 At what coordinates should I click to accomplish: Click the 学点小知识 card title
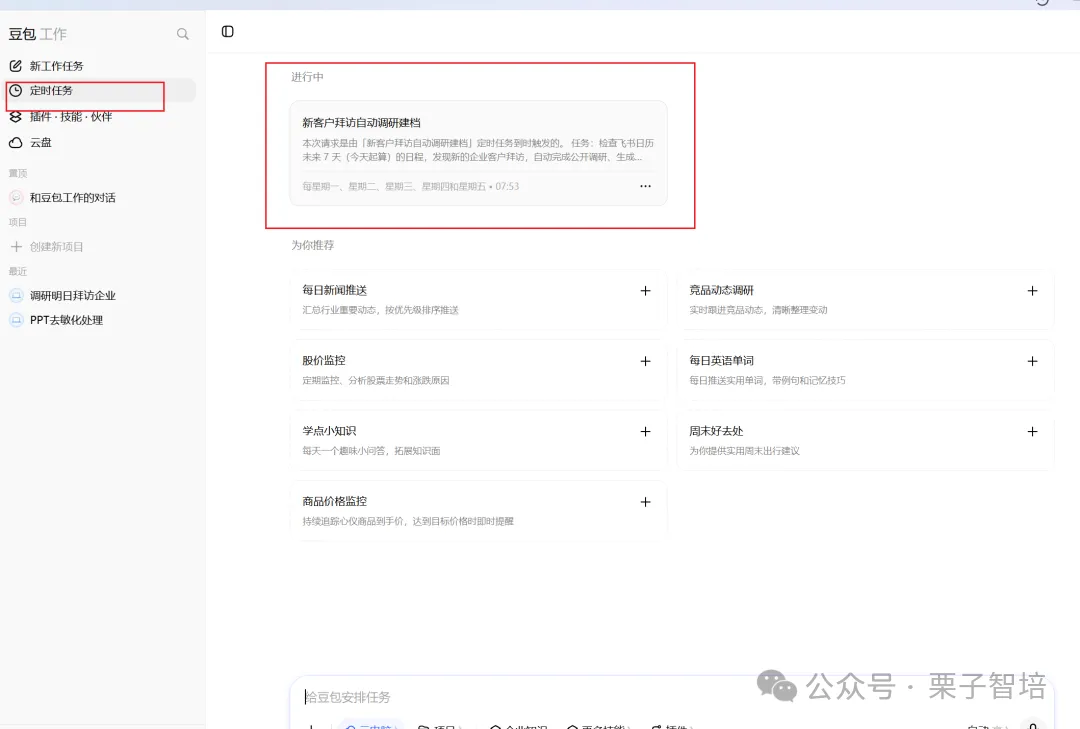coord(329,431)
